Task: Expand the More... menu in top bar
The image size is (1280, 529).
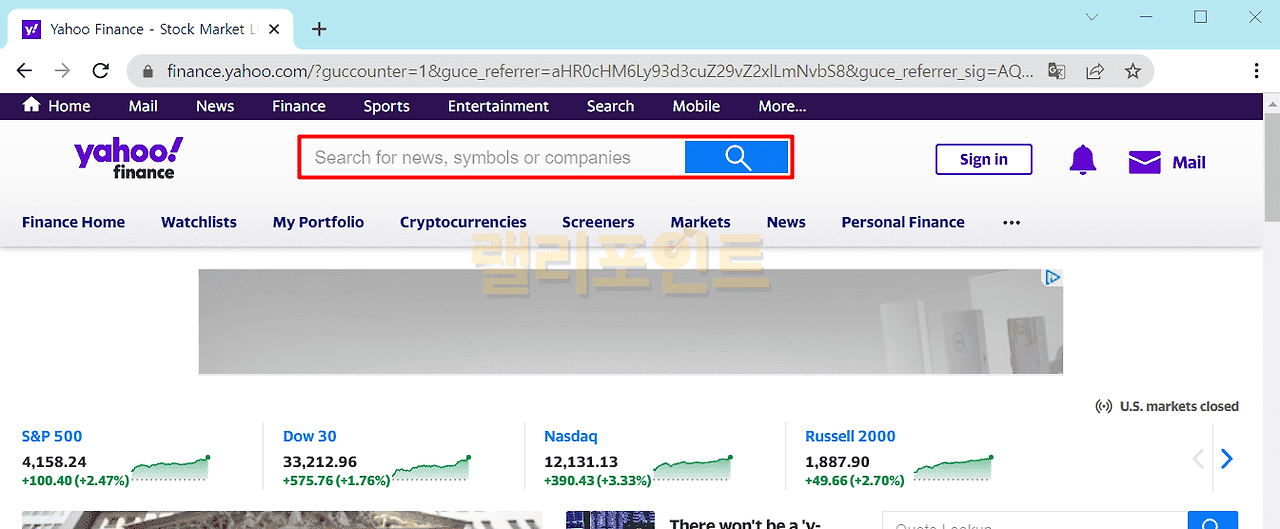Action: coord(782,106)
